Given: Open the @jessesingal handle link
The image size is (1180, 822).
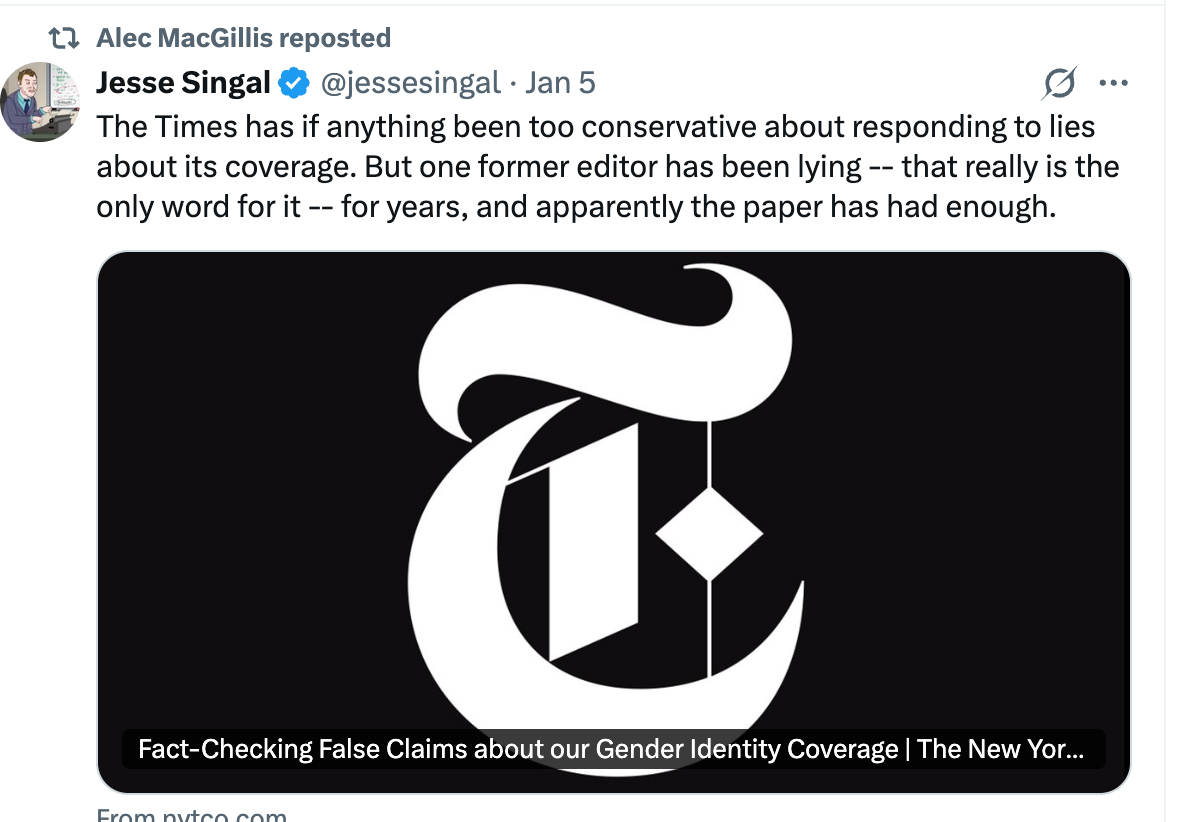Looking at the screenshot, I should point(409,83).
